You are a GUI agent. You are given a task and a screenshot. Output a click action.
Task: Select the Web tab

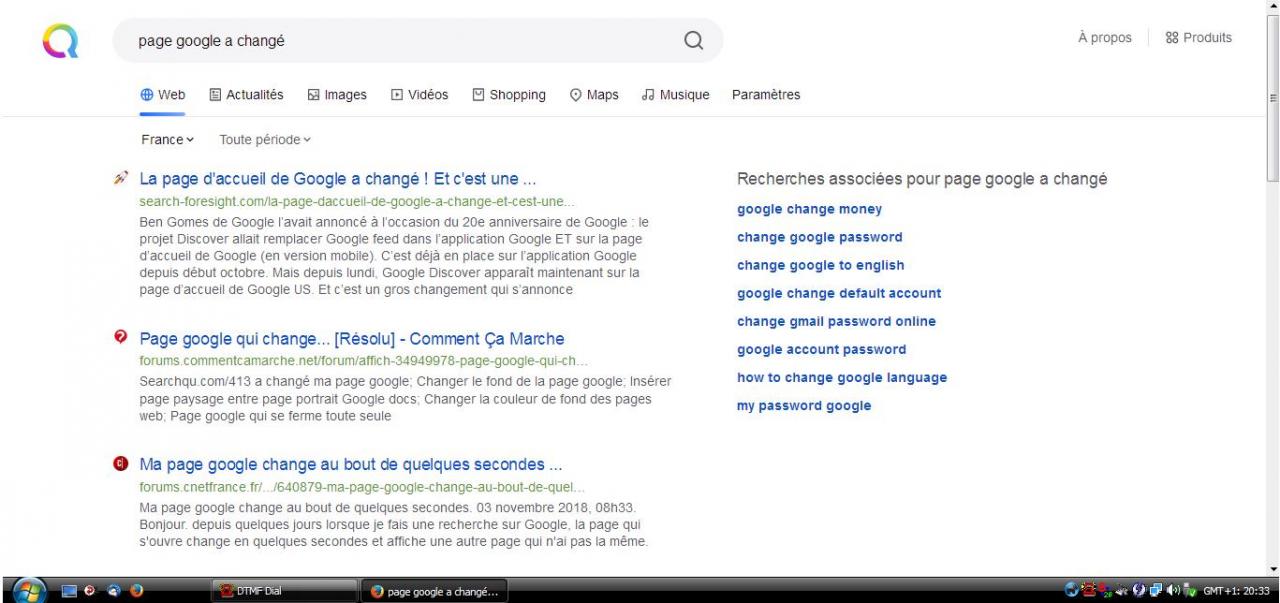click(x=163, y=95)
